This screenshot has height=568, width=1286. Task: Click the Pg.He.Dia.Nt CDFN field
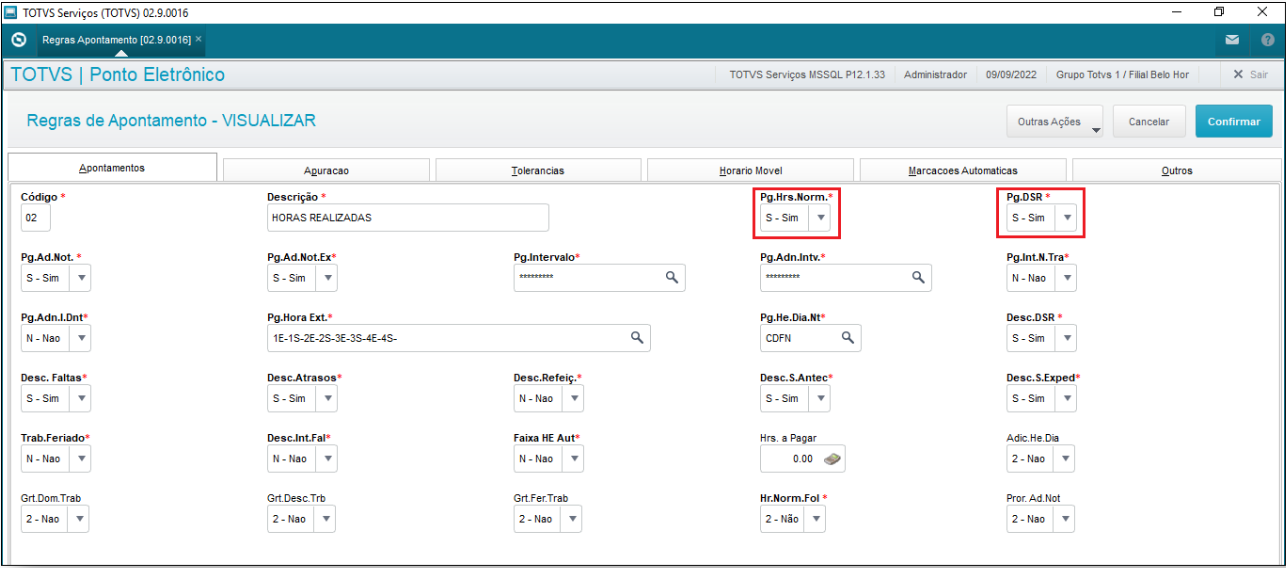coord(810,338)
